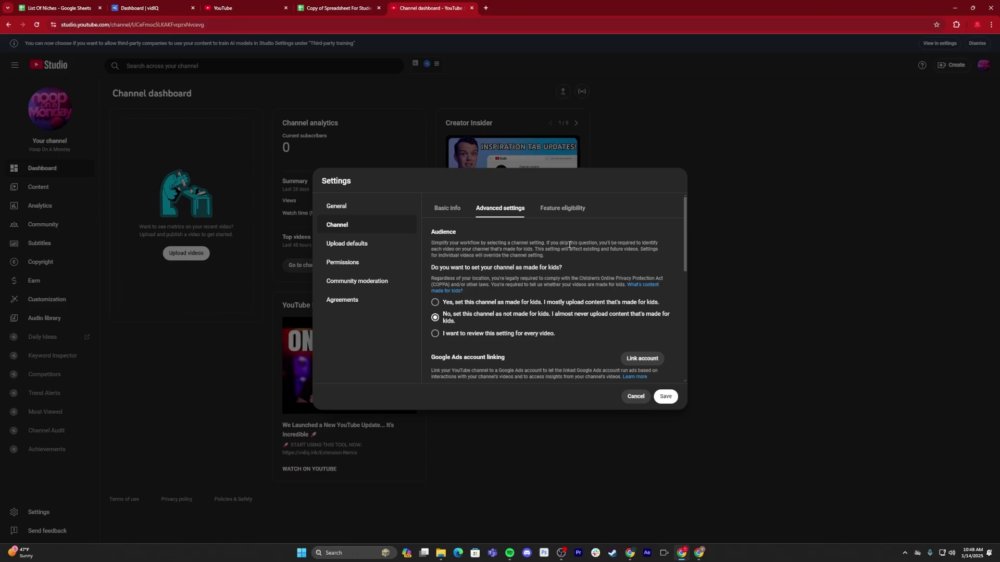Open the YouTube Studio hamburger menu
This screenshot has height=562, width=1000.
(x=14, y=65)
